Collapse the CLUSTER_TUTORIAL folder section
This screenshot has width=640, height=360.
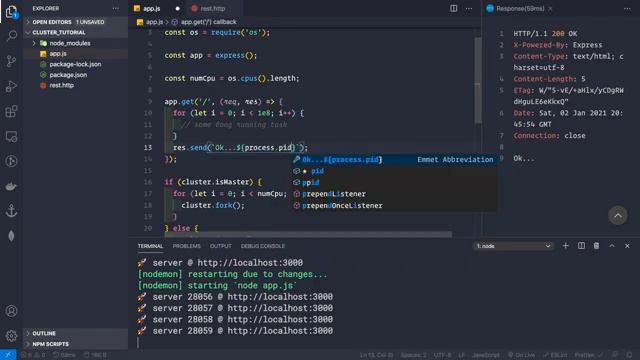point(76,33)
